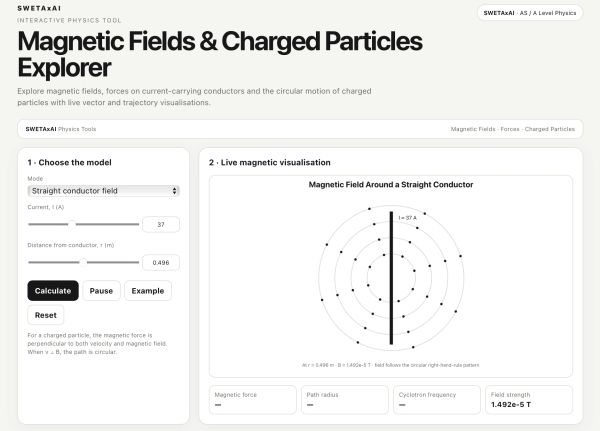
Task: Click the I = 37 A label in diagram
Action: [x=408, y=218]
